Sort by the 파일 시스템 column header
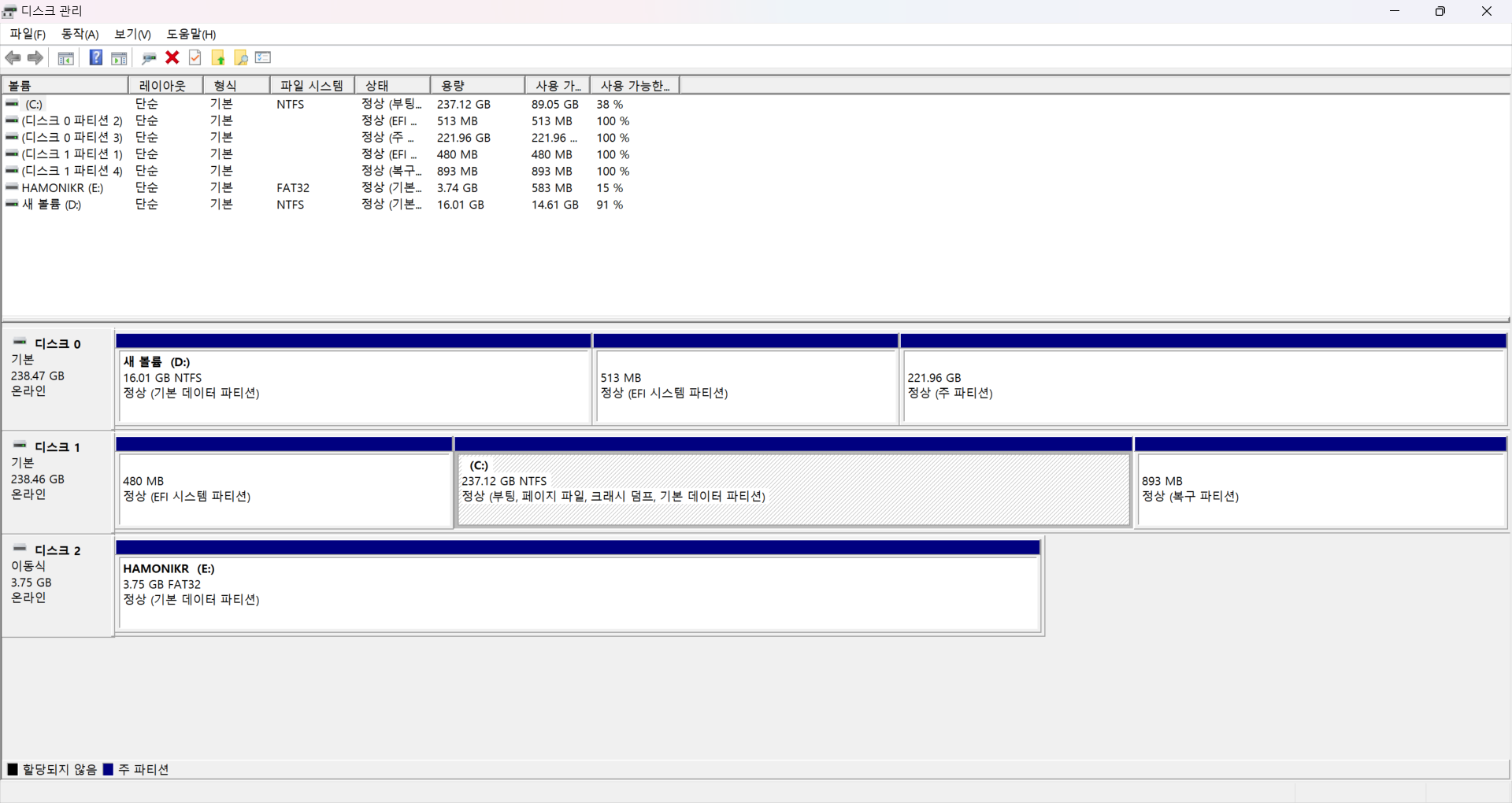Screen dimensions: 1512x803 pyautogui.click(x=312, y=85)
